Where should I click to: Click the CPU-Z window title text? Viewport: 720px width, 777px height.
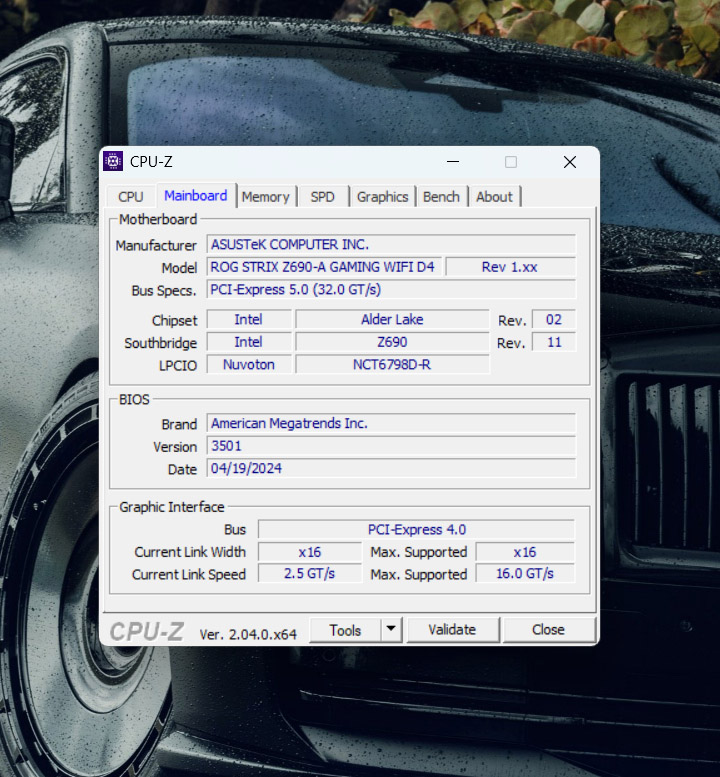pyautogui.click(x=151, y=162)
